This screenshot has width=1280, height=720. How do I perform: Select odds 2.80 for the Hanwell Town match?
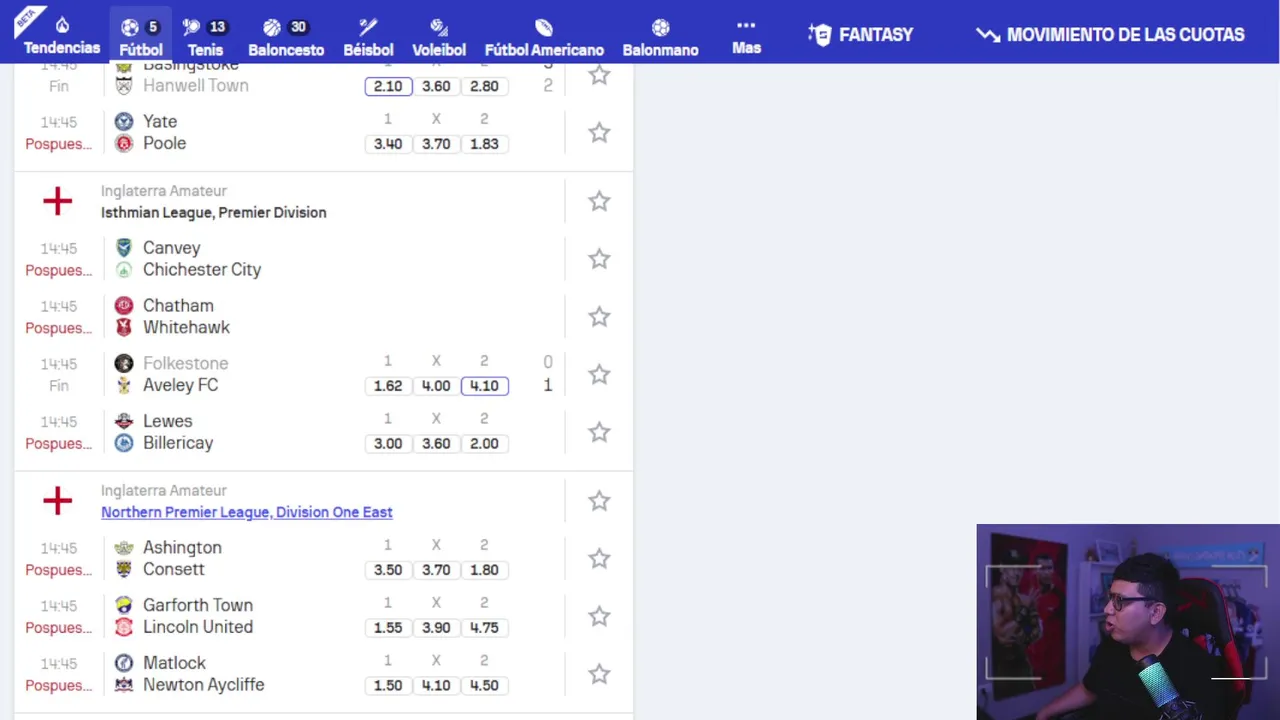pos(484,86)
